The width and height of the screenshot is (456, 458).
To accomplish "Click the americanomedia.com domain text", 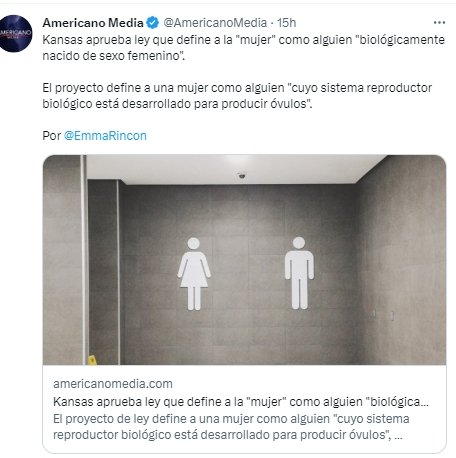I will (x=113, y=384).
